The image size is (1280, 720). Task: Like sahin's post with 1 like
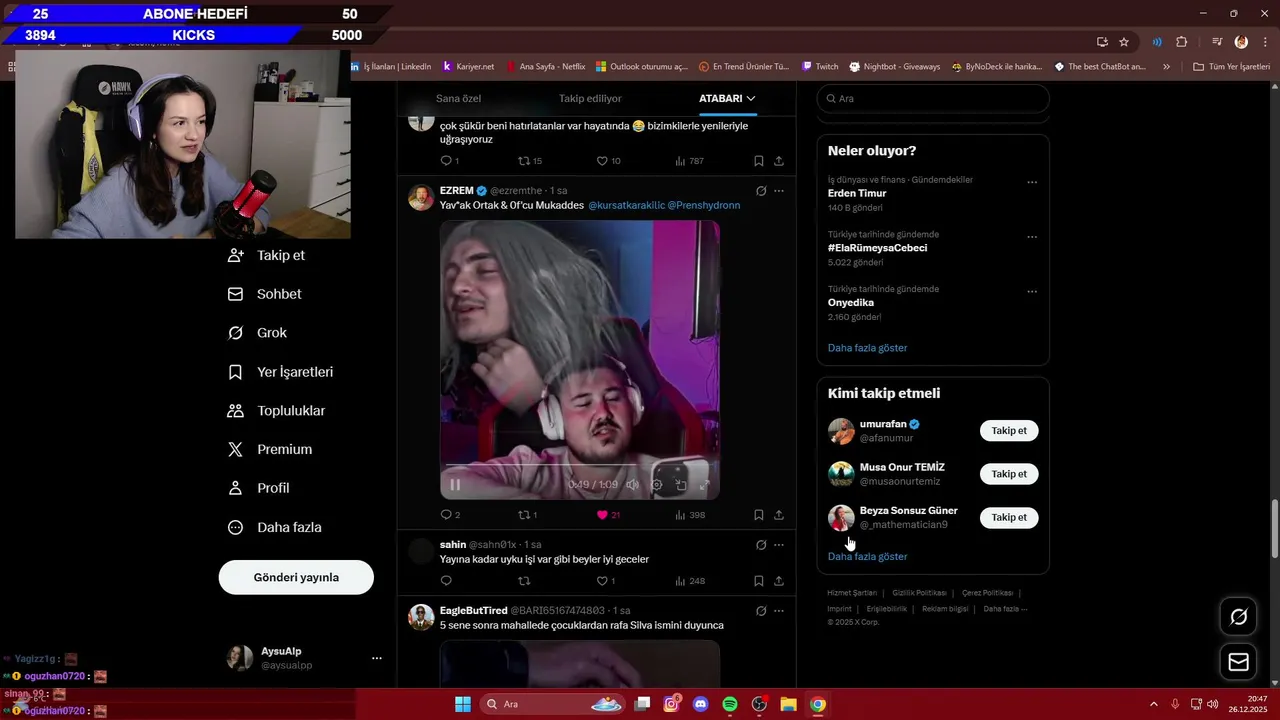(602, 581)
